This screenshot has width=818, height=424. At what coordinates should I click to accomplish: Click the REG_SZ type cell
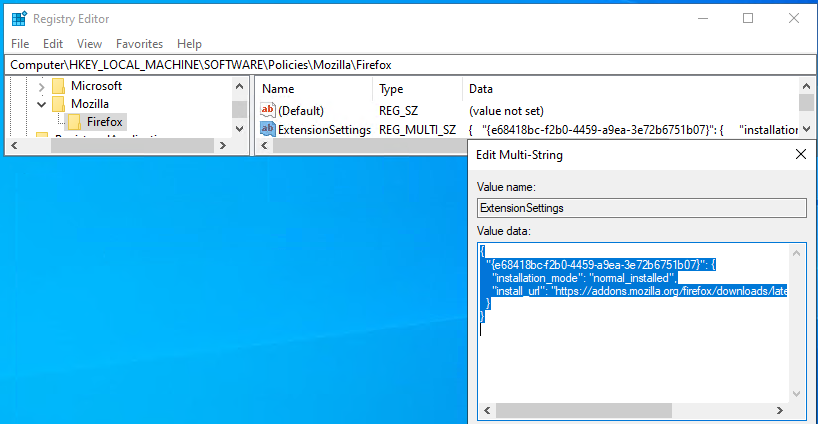tap(399, 111)
